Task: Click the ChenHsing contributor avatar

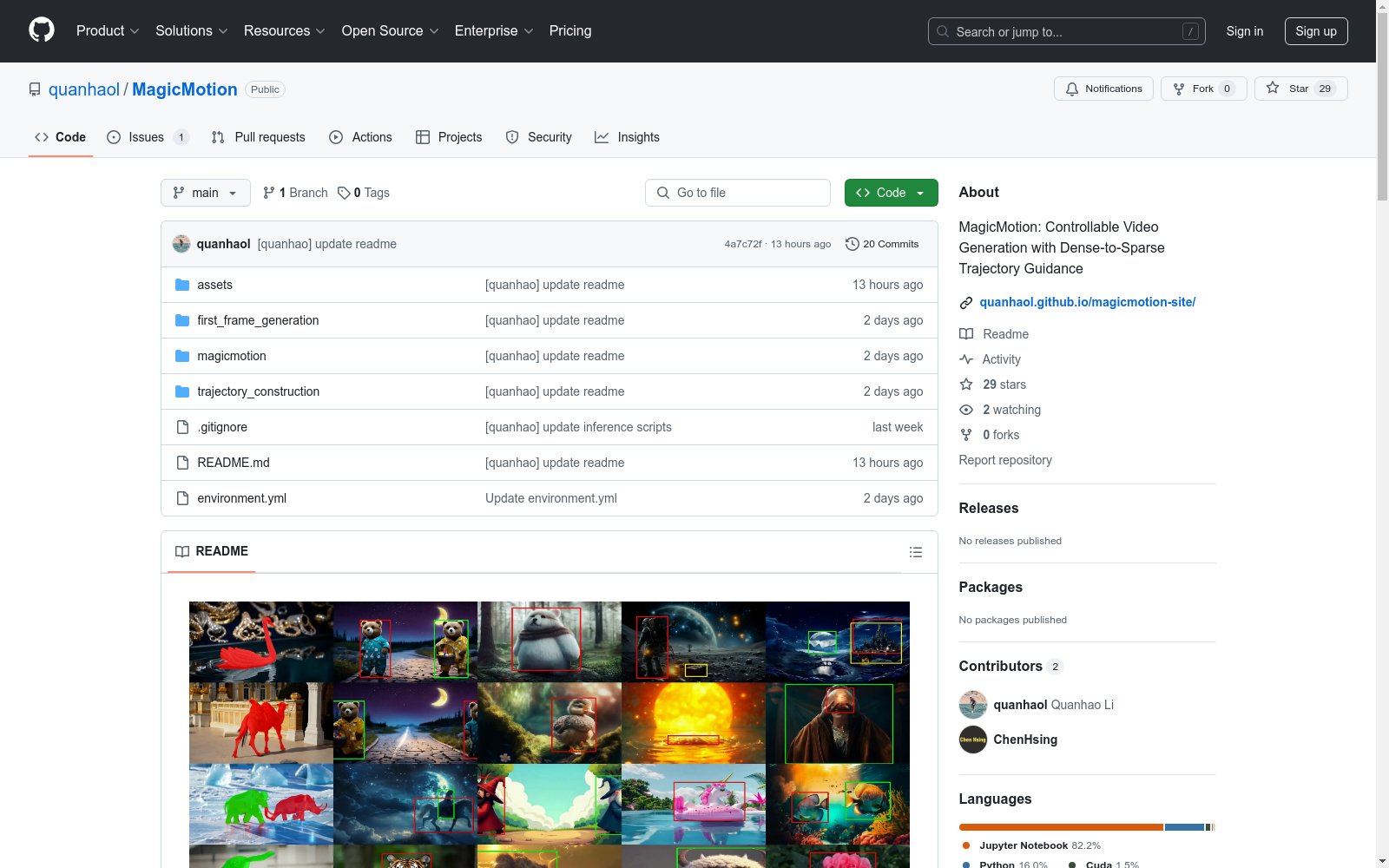Action: (x=973, y=740)
